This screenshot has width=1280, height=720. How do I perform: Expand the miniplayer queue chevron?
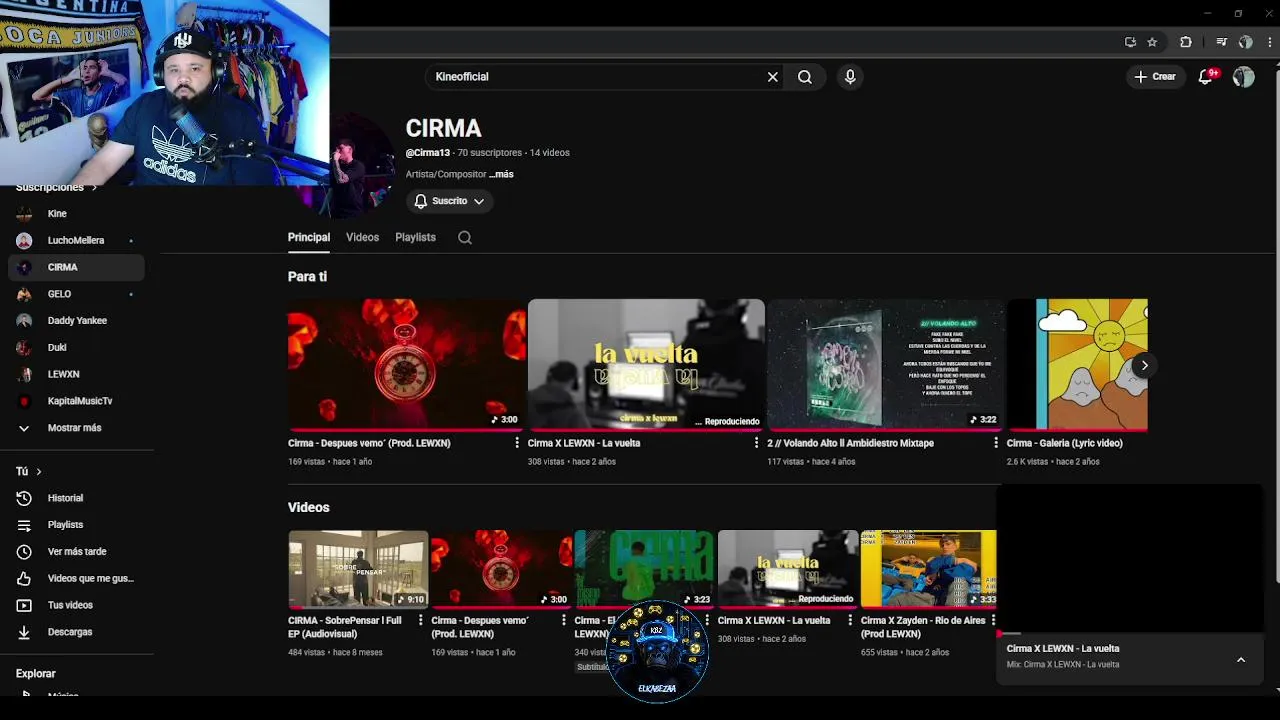click(1241, 660)
